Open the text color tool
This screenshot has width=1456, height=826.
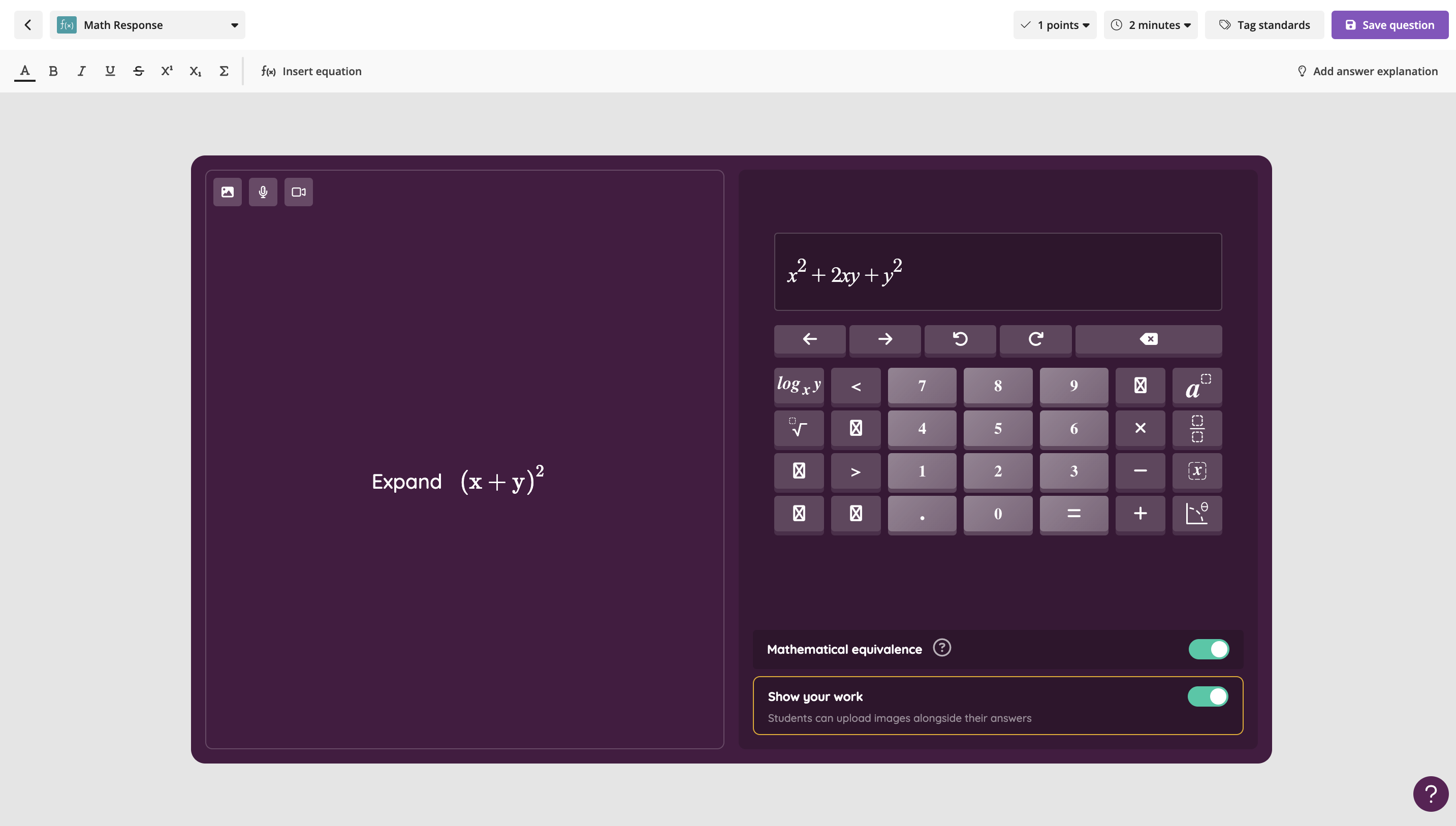[24, 71]
